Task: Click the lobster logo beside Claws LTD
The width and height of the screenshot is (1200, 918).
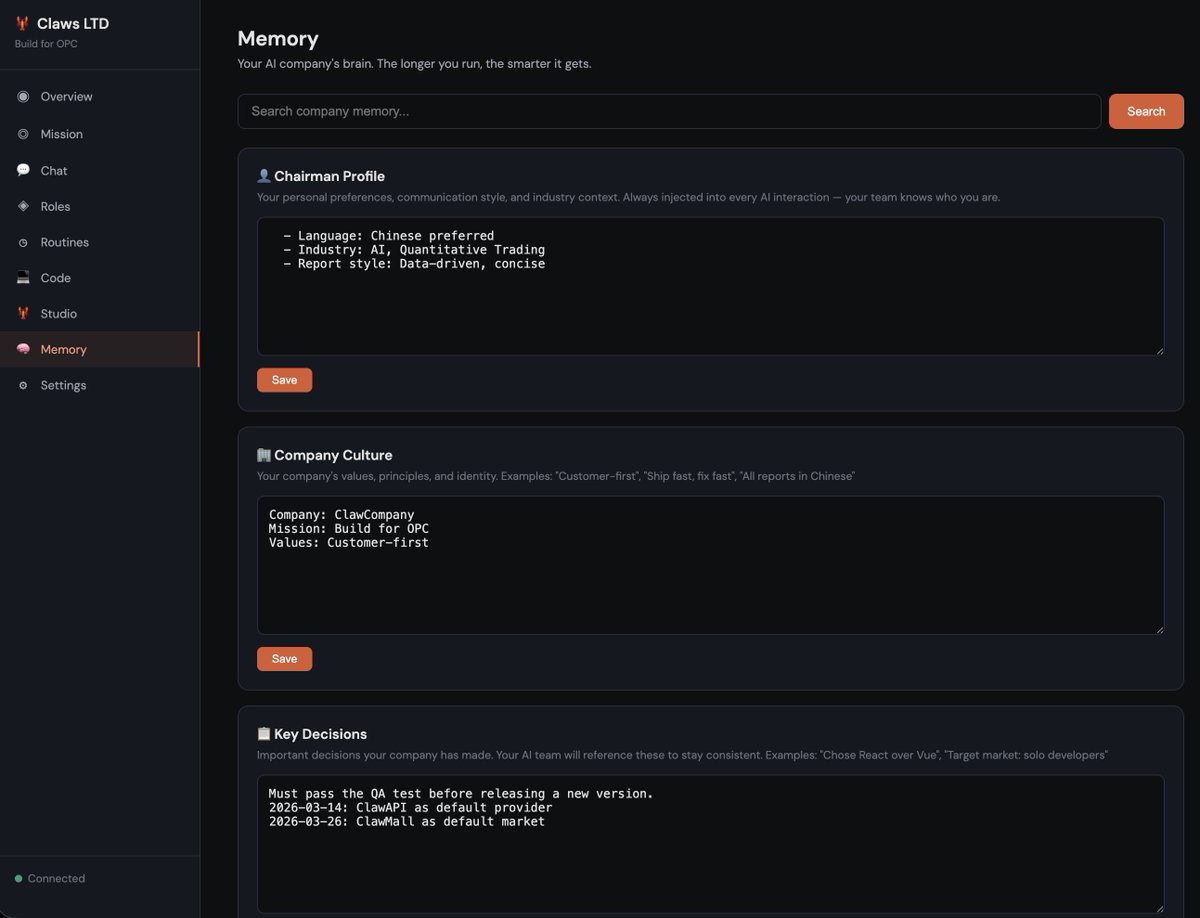Action: pos(22,24)
